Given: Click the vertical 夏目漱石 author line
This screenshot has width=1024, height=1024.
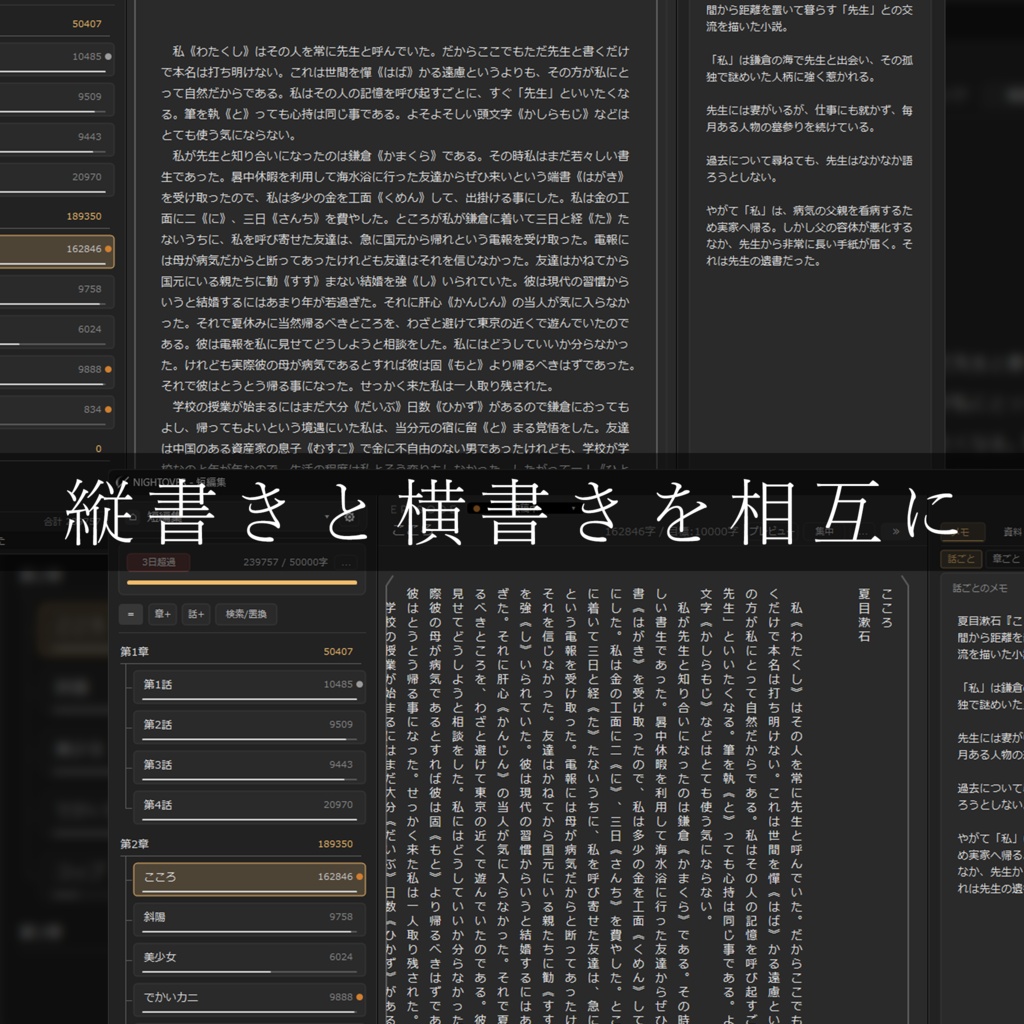Looking at the screenshot, I should click(864, 615).
